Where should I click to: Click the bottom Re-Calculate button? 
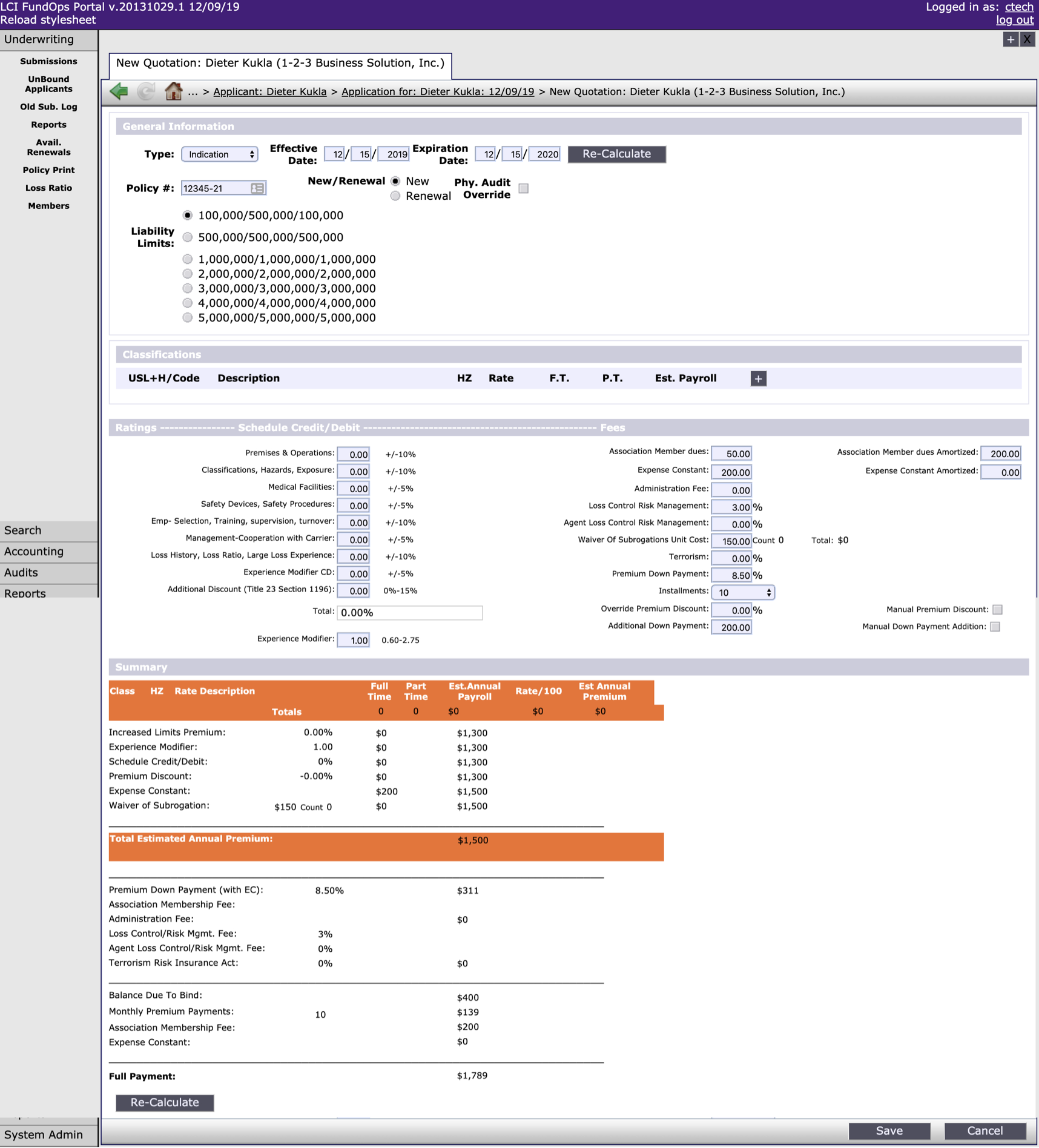coord(165,1103)
